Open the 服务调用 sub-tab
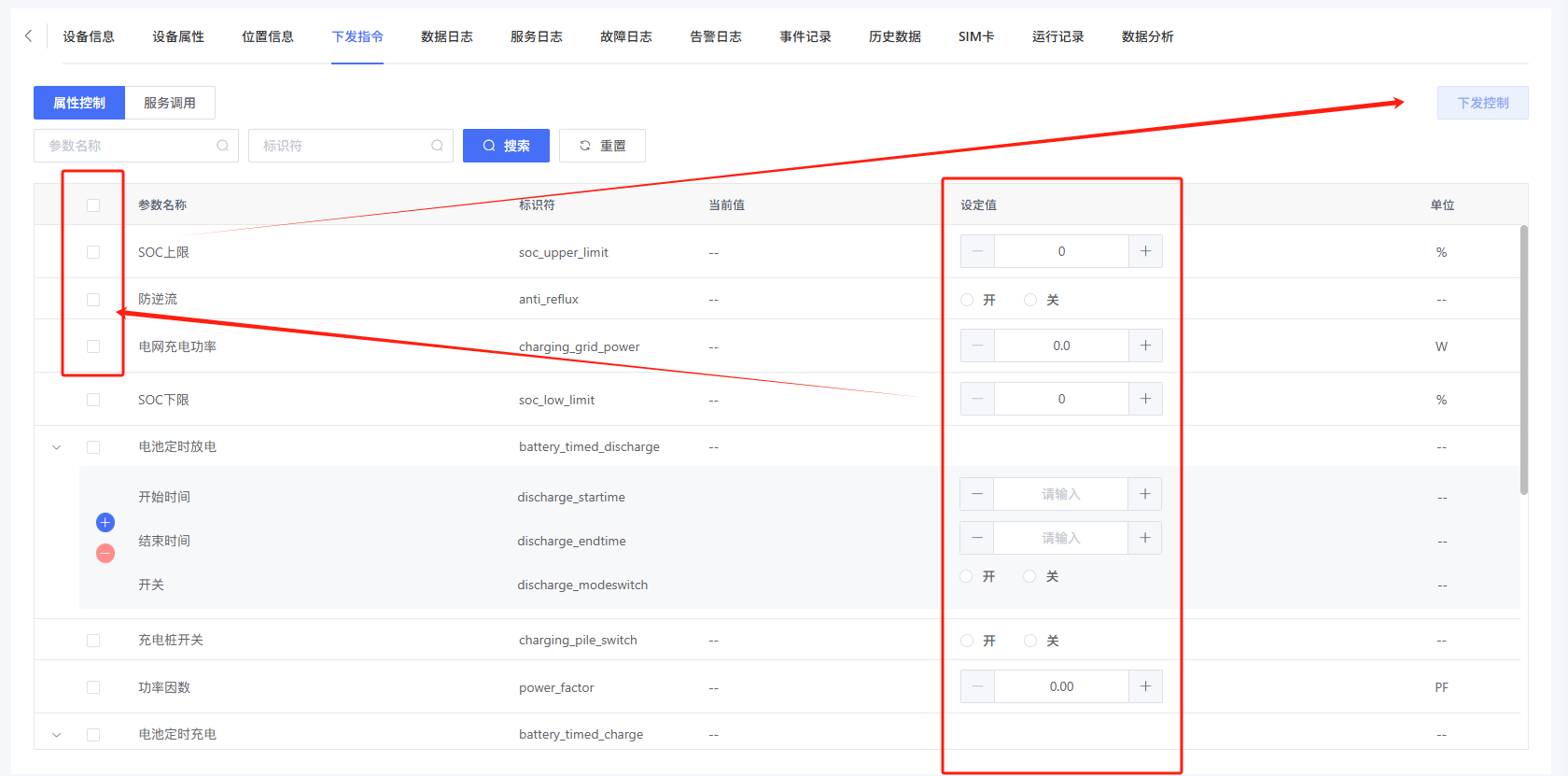 (x=169, y=103)
